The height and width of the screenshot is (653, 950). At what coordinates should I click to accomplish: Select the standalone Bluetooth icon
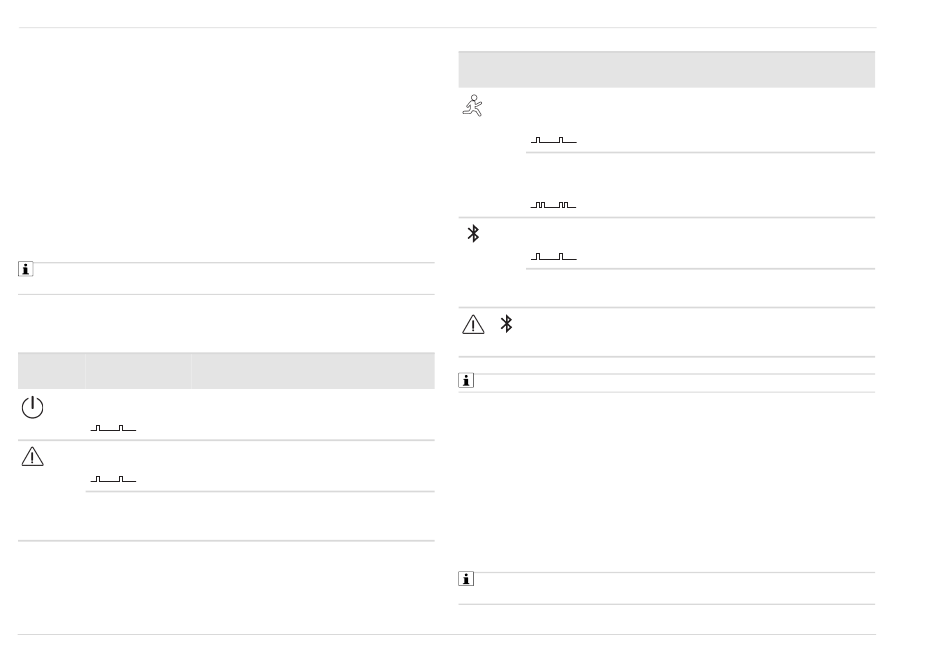point(473,234)
